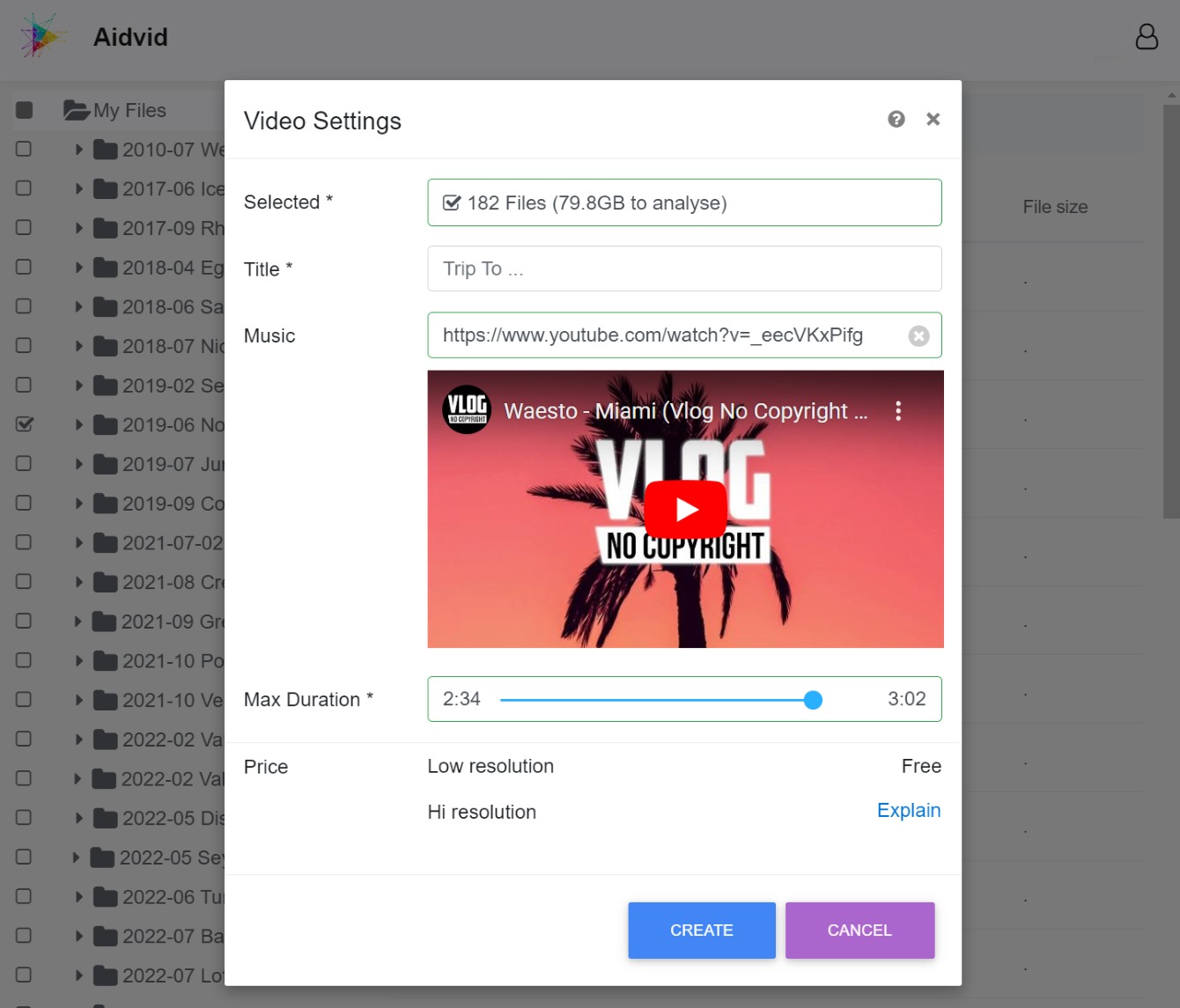Click the 2010-07 folder icon
This screenshot has width=1180, height=1008.
click(x=106, y=150)
